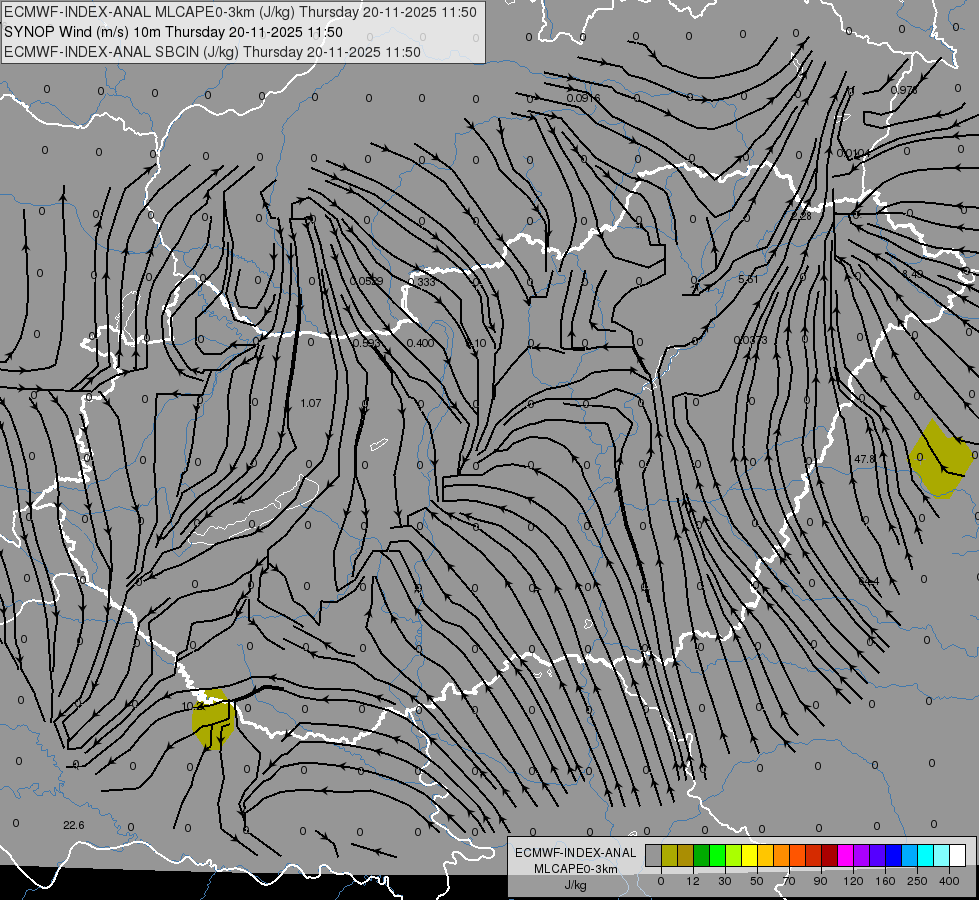Click the MLCAPE0-3km title line in header
The height and width of the screenshot is (900, 979).
tap(240, 12)
